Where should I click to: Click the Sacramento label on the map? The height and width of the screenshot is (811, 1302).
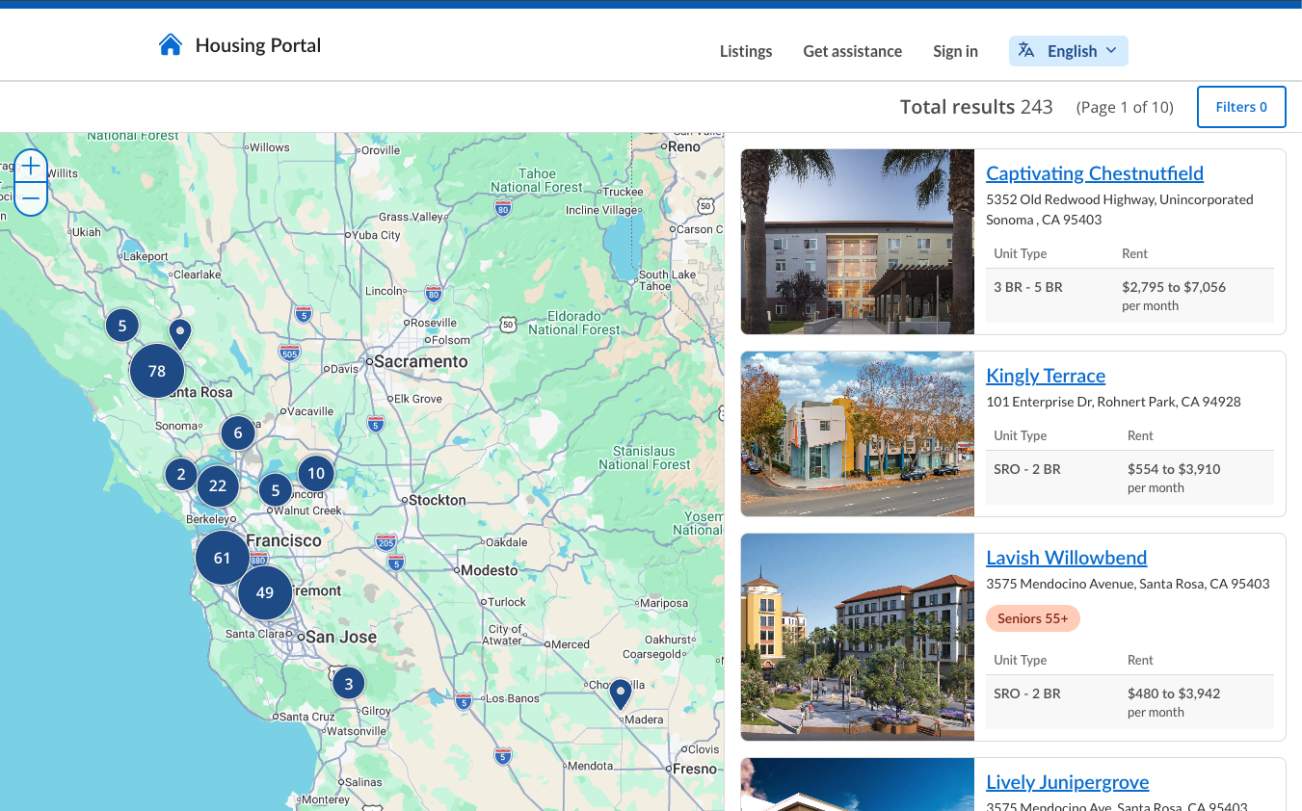420,361
